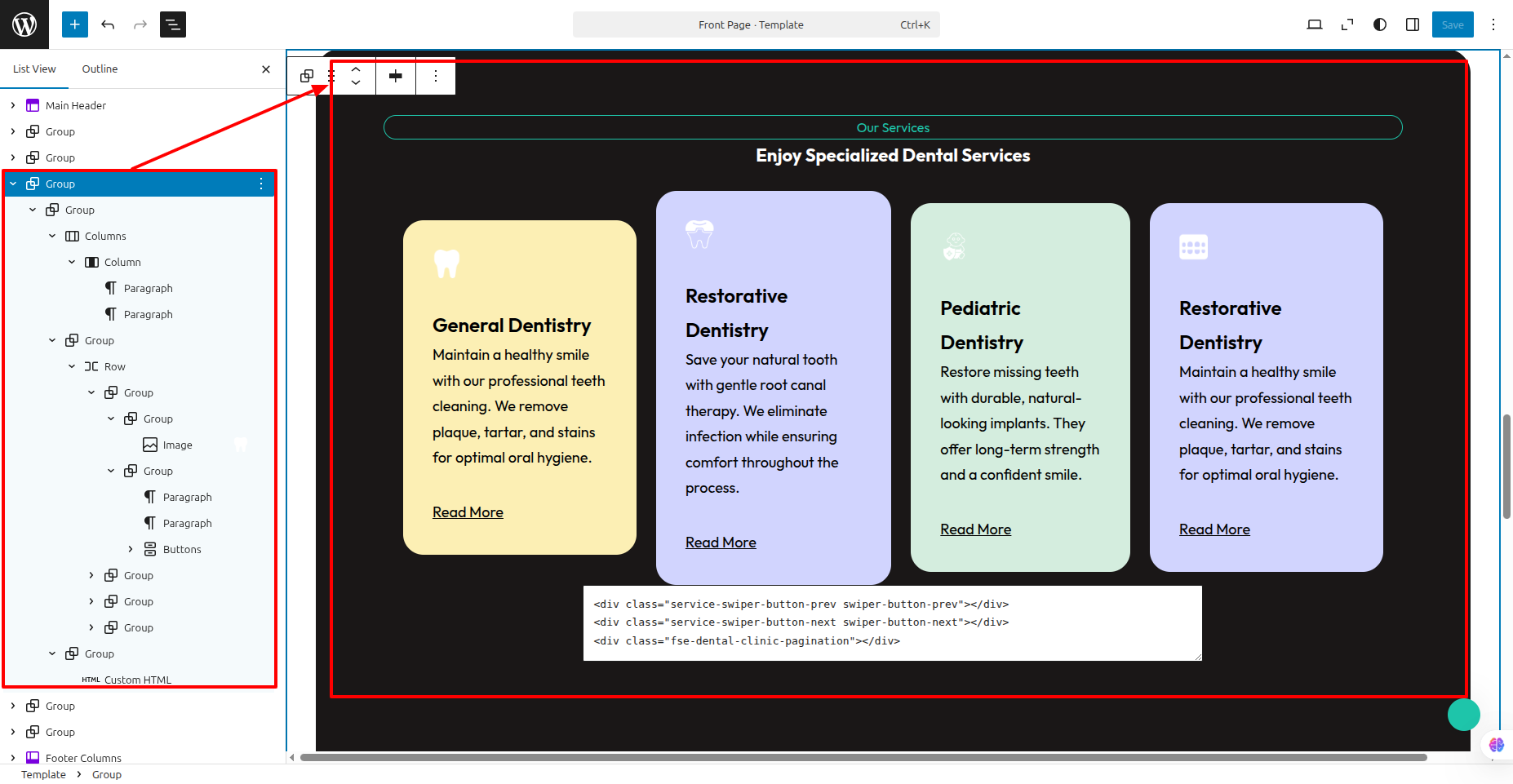Click the block toolbar Group icon
This screenshot has width=1513, height=784.
pos(307,76)
